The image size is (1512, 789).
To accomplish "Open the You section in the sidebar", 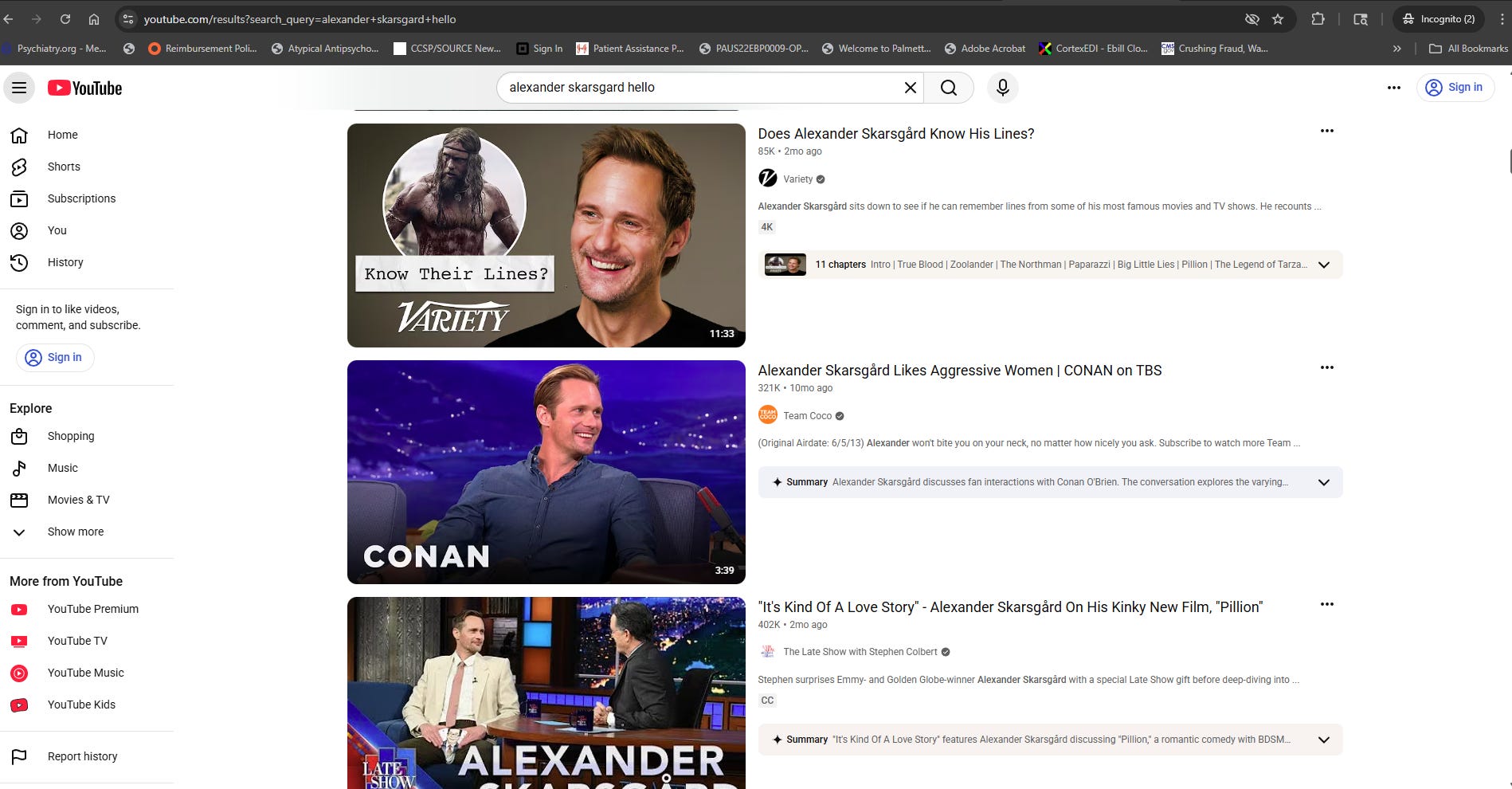I will (x=87, y=230).
